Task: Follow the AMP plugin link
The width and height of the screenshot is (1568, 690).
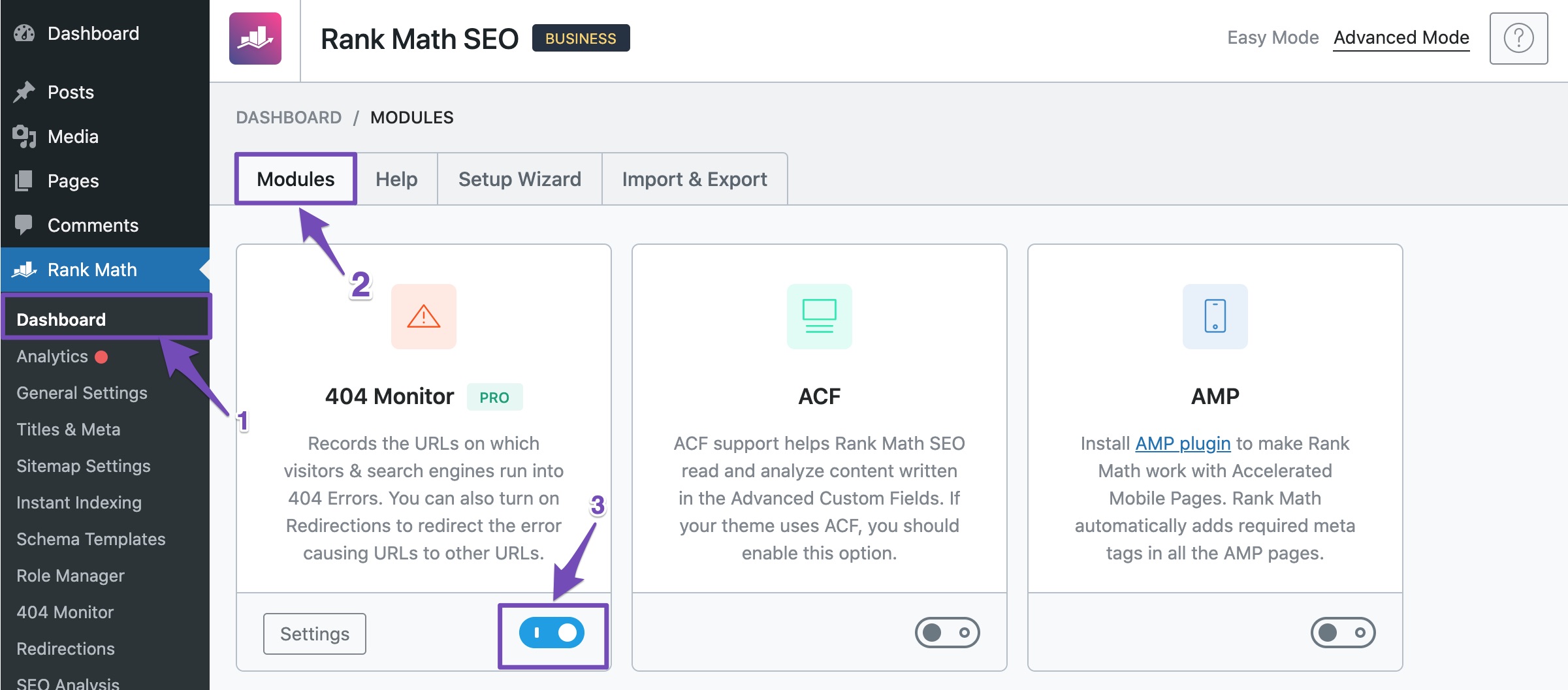Action: pyautogui.click(x=1183, y=443)
